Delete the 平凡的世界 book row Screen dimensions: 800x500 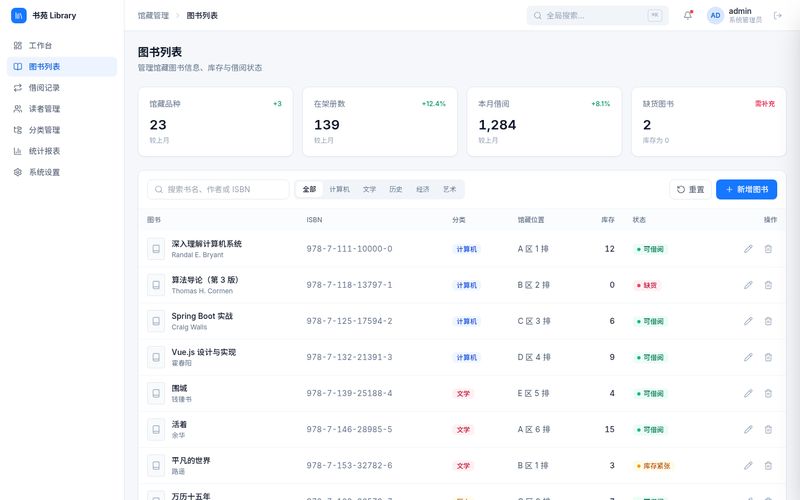coord(768,466)
